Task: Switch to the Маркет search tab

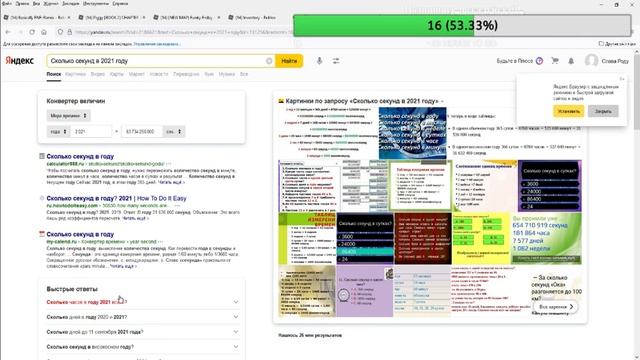Action: (x=137, y=74)
